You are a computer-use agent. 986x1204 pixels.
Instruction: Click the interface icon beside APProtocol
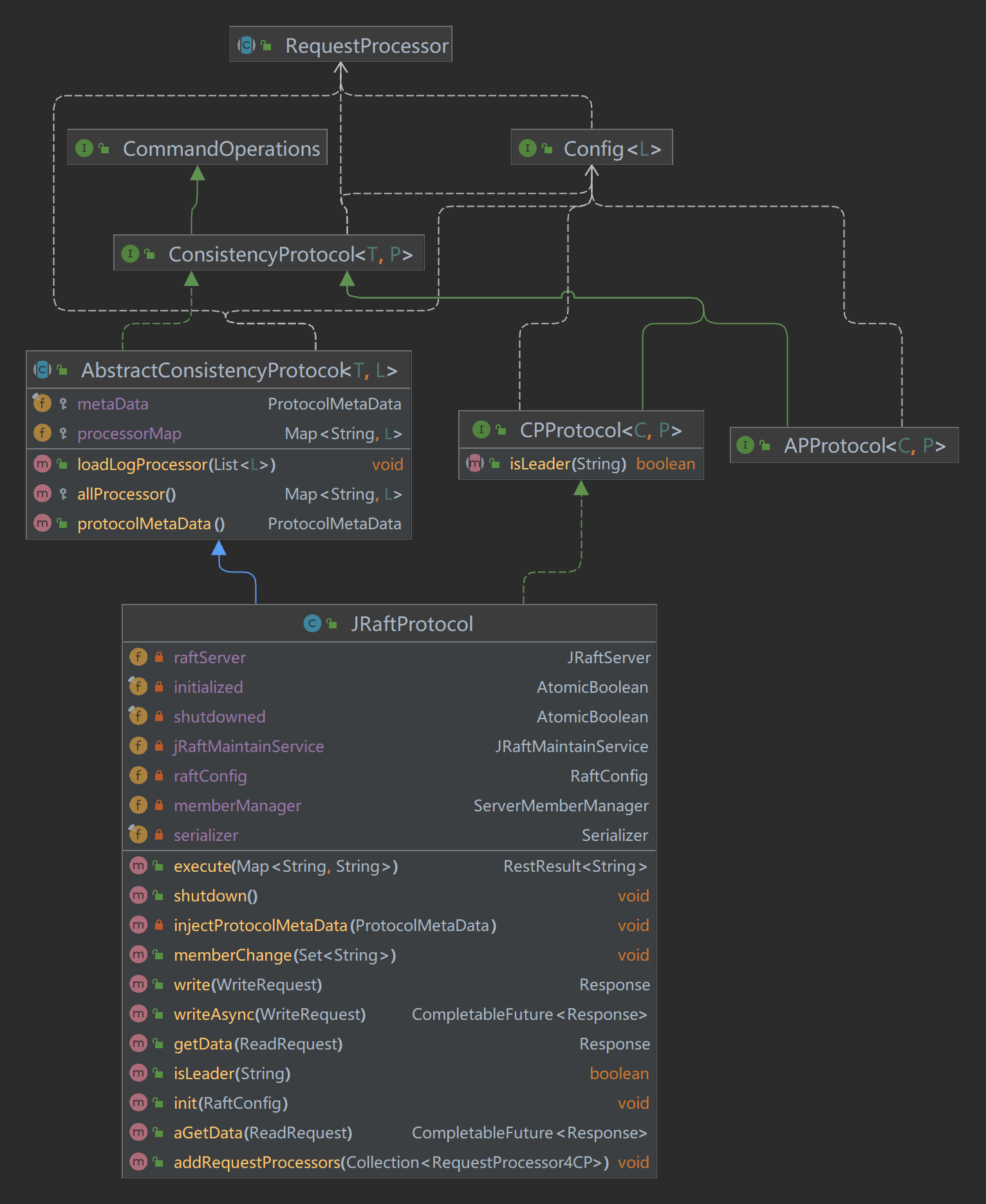tap(745, 445)
